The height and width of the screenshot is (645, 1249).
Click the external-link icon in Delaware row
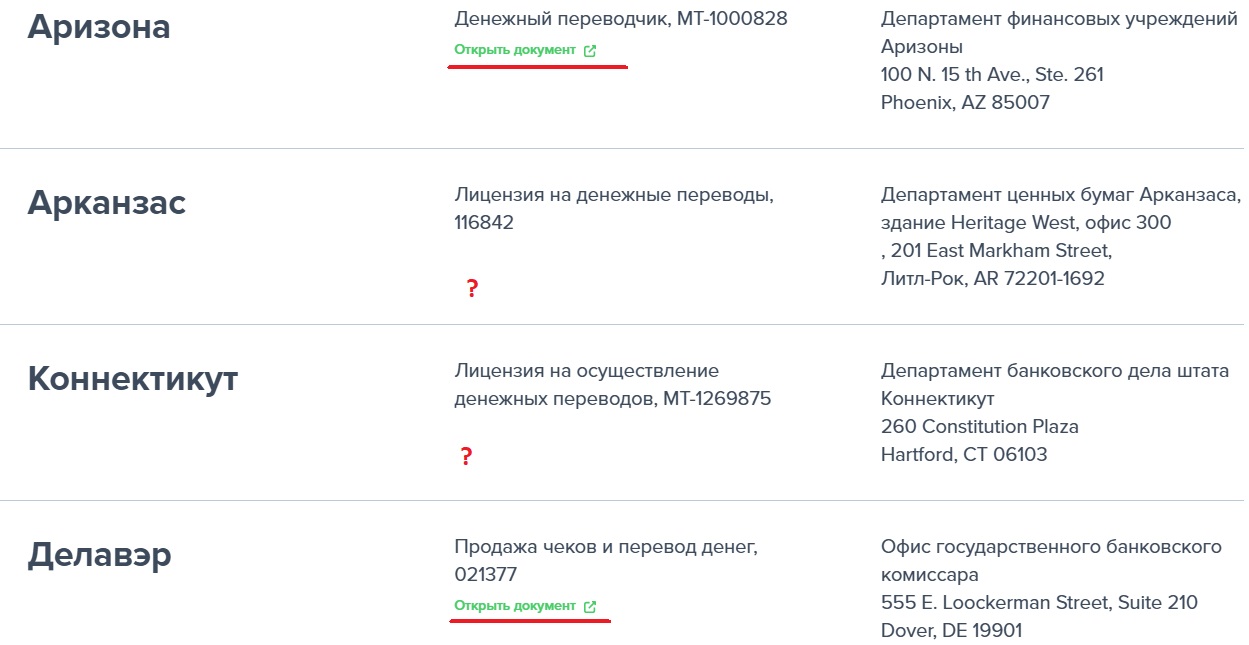[590, 607]
